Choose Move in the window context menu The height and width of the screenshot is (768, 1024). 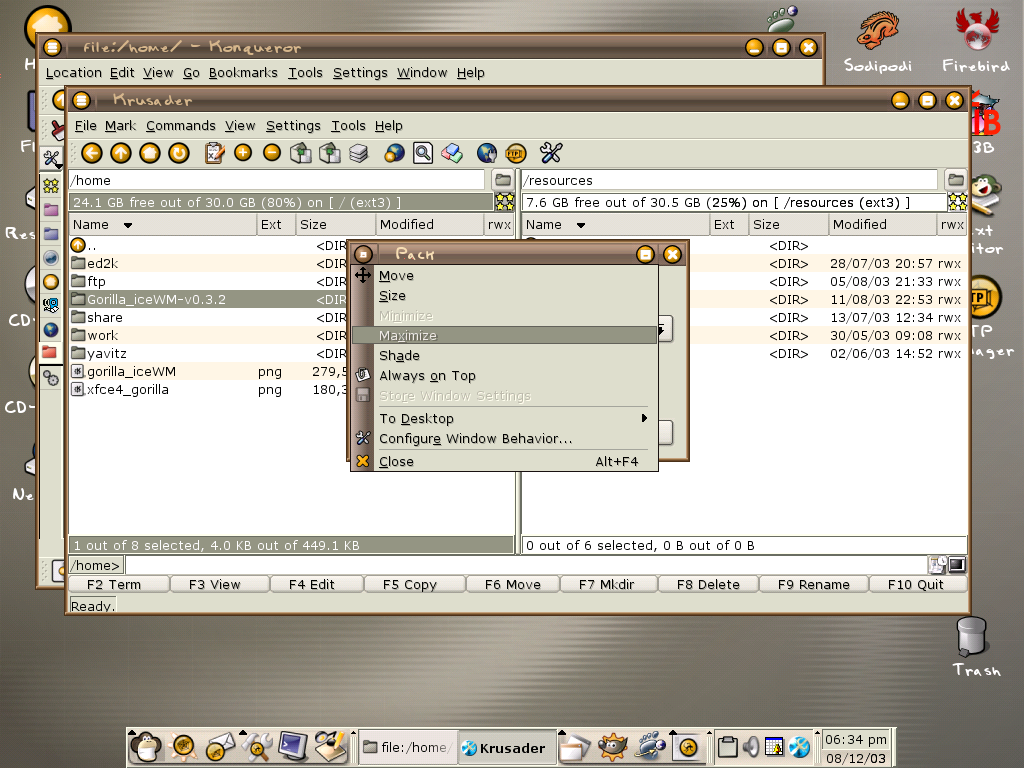(505, 276)
